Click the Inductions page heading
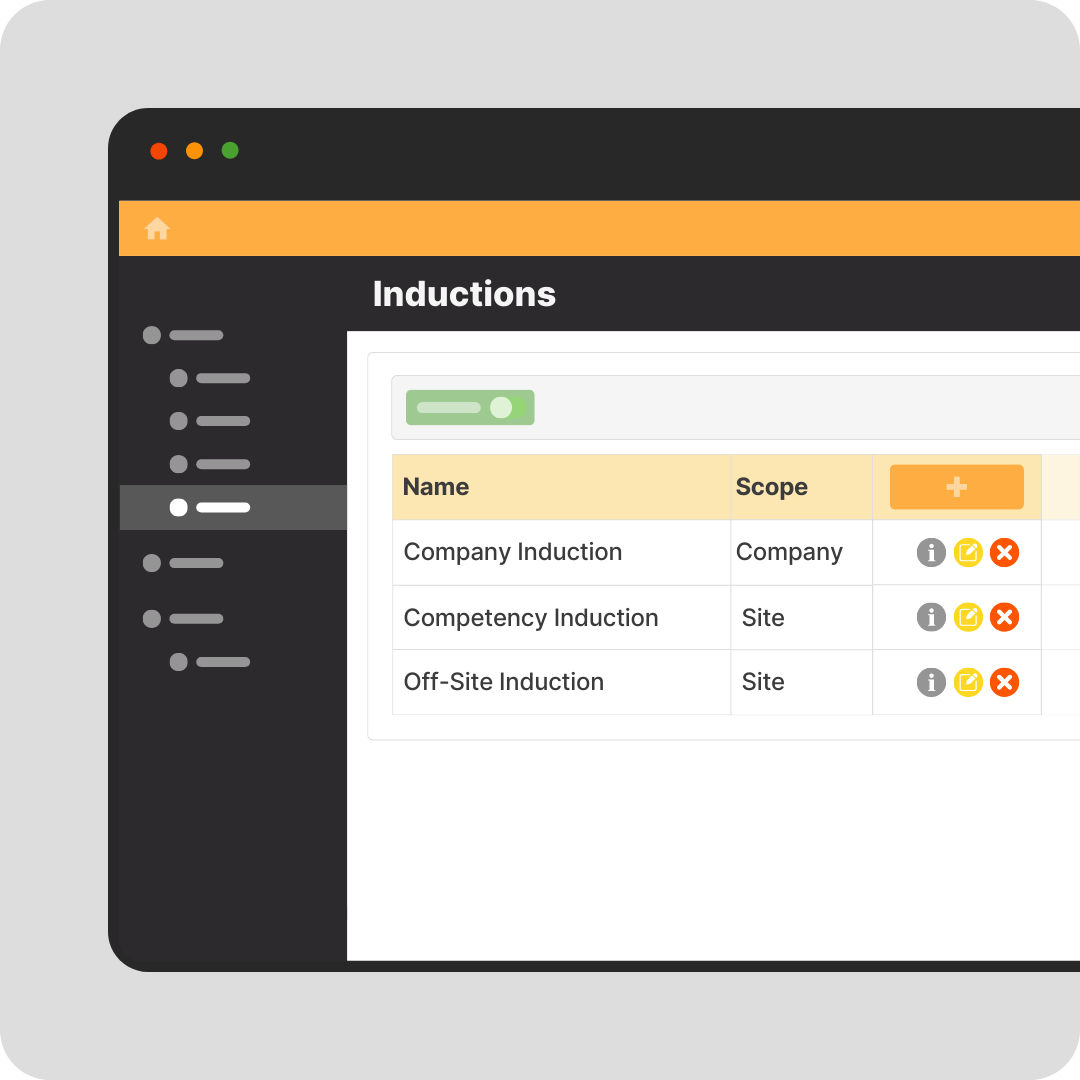Viewport: 1080px width, 1080px height. click(x=464, y=294)
